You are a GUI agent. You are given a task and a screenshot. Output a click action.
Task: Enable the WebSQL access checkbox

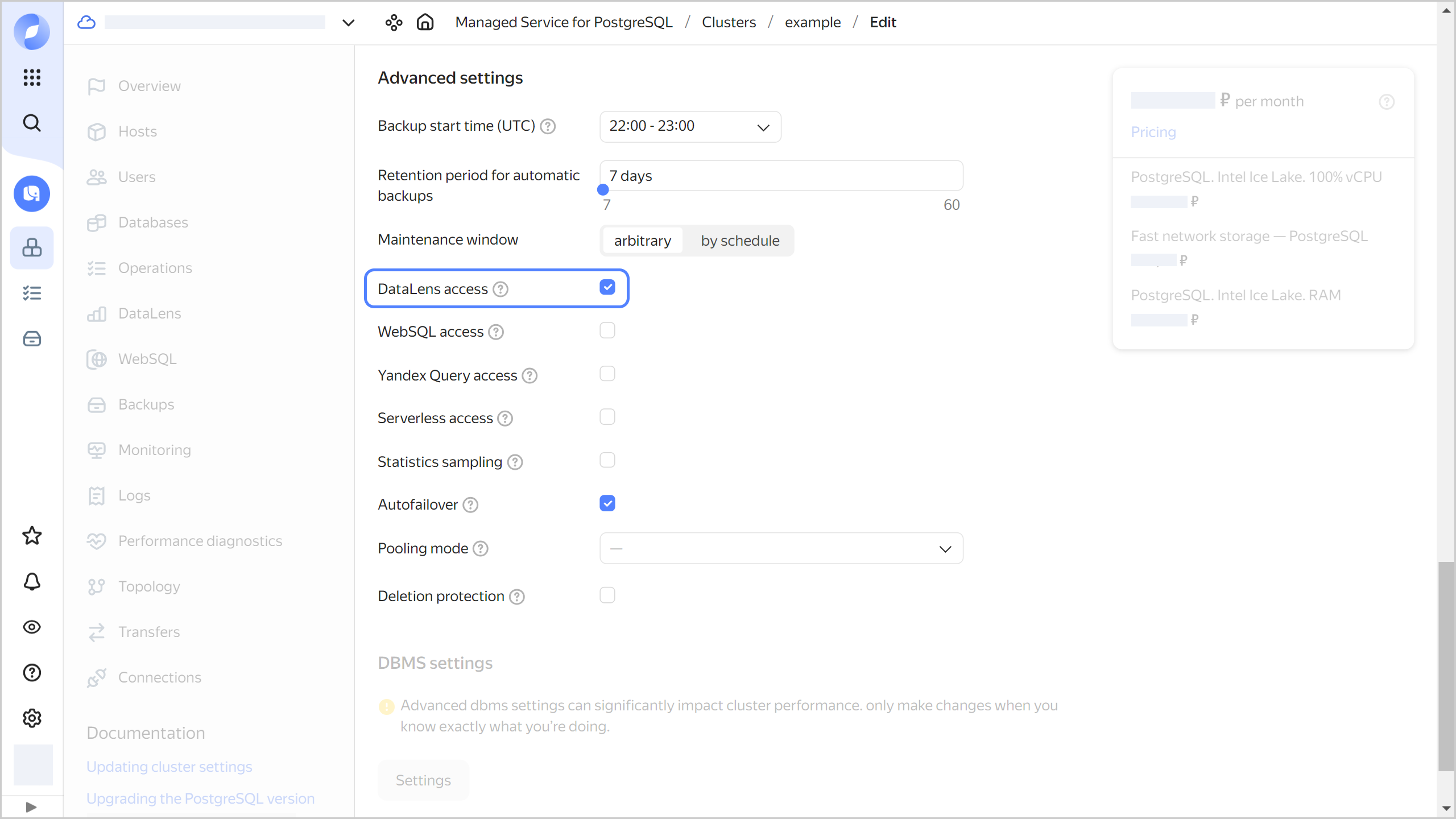pyautogui.click(x=607, y=330)
